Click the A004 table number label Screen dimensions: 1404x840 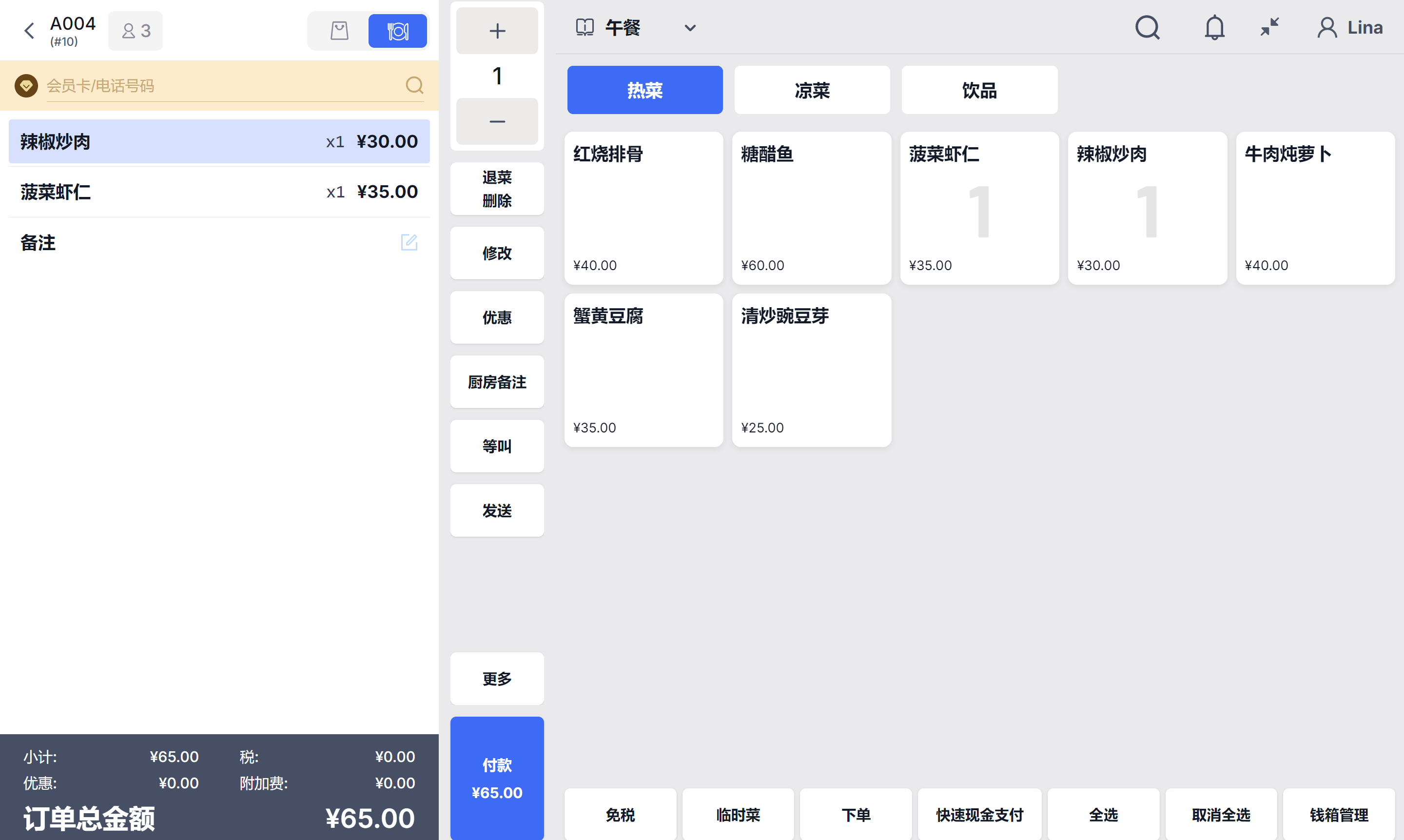pyautogui.click(x=73, y=24)
